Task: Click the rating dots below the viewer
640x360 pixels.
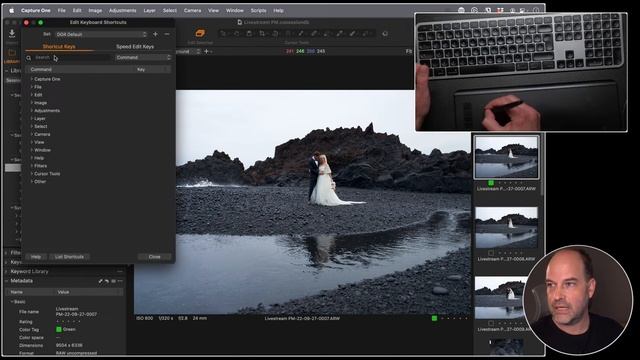Action: pos(454,318)
